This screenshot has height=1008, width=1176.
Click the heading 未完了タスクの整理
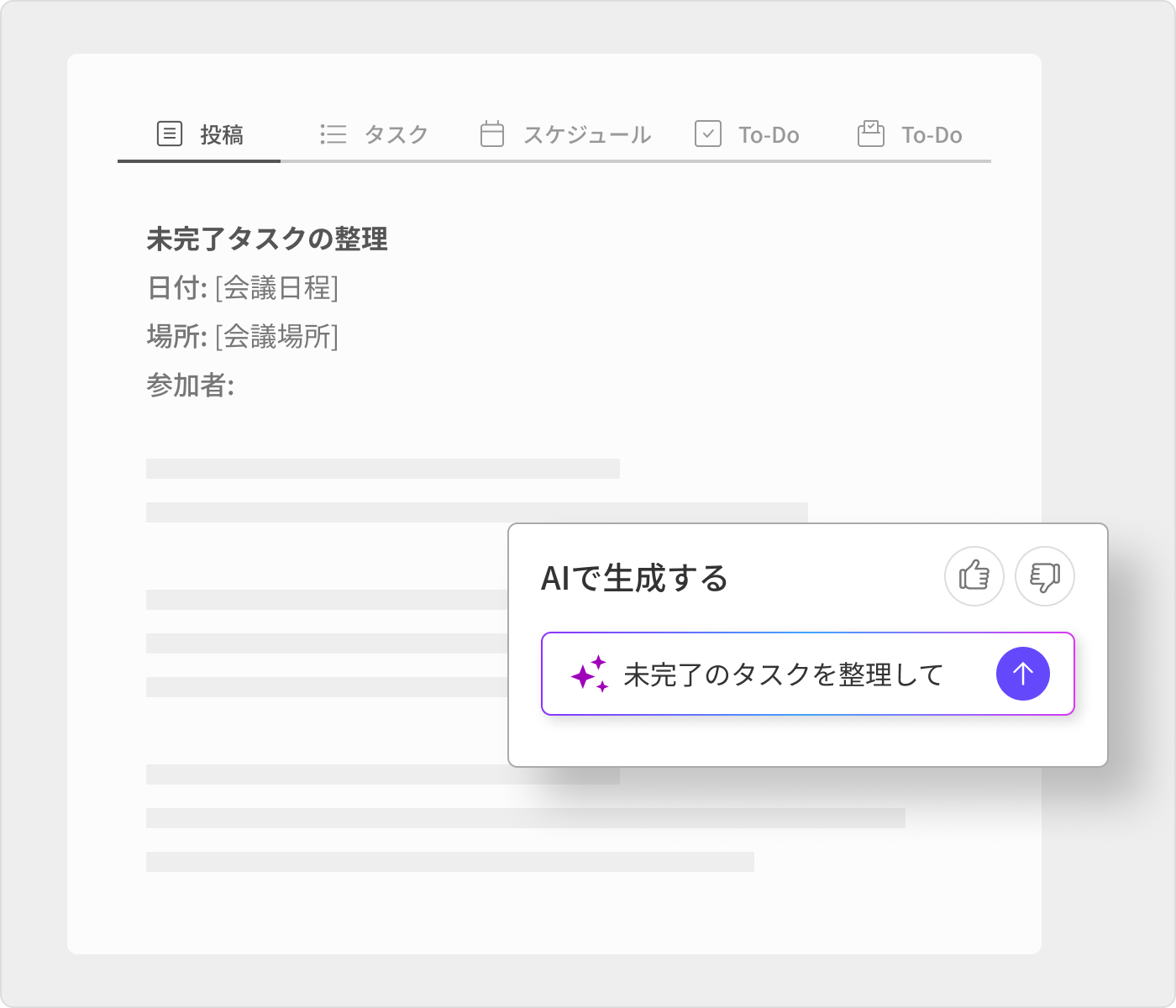tap(267, 239)
